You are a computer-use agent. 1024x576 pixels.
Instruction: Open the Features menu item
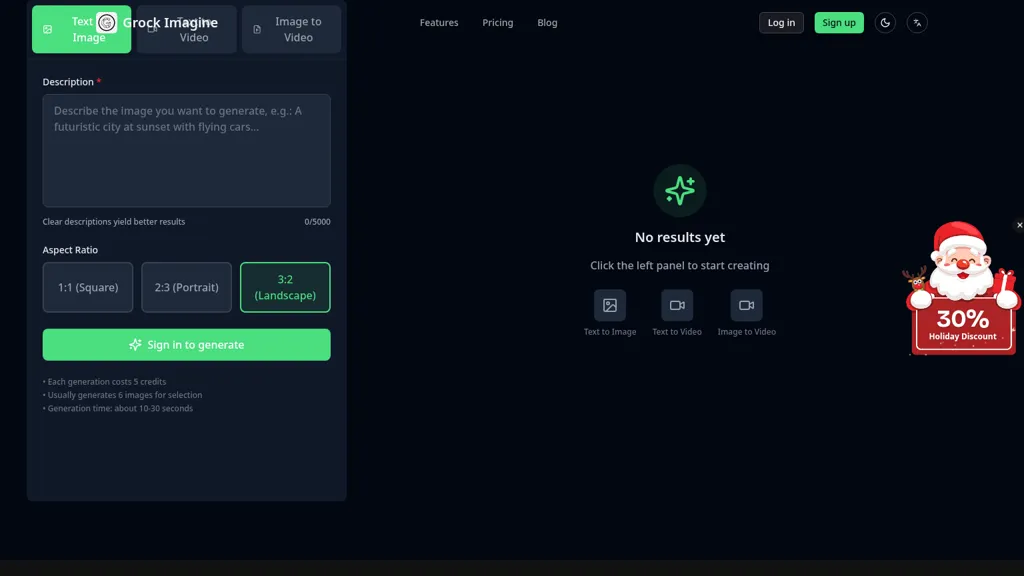[439, 23]
